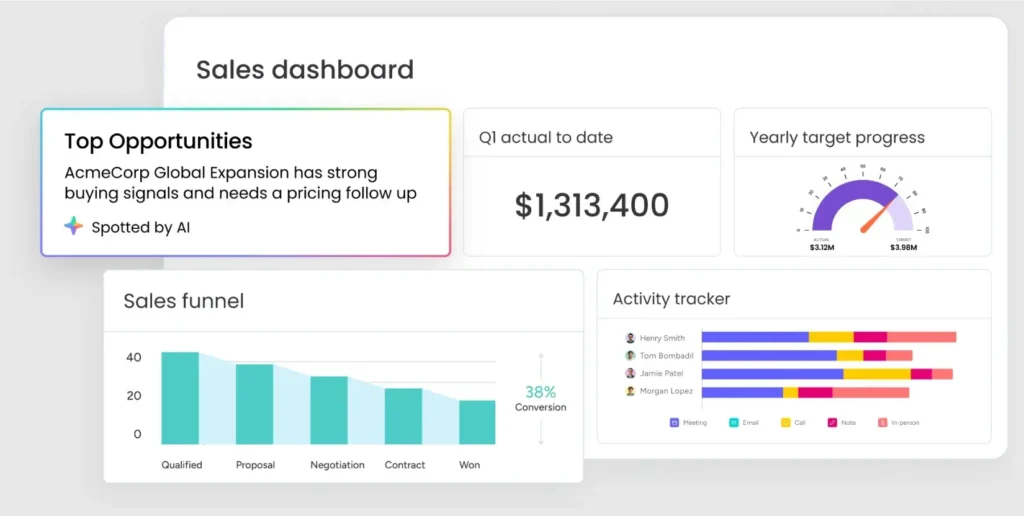Select the Contract funnel bar
Viewport: 1024px width, 516px height.
(403, 416)
